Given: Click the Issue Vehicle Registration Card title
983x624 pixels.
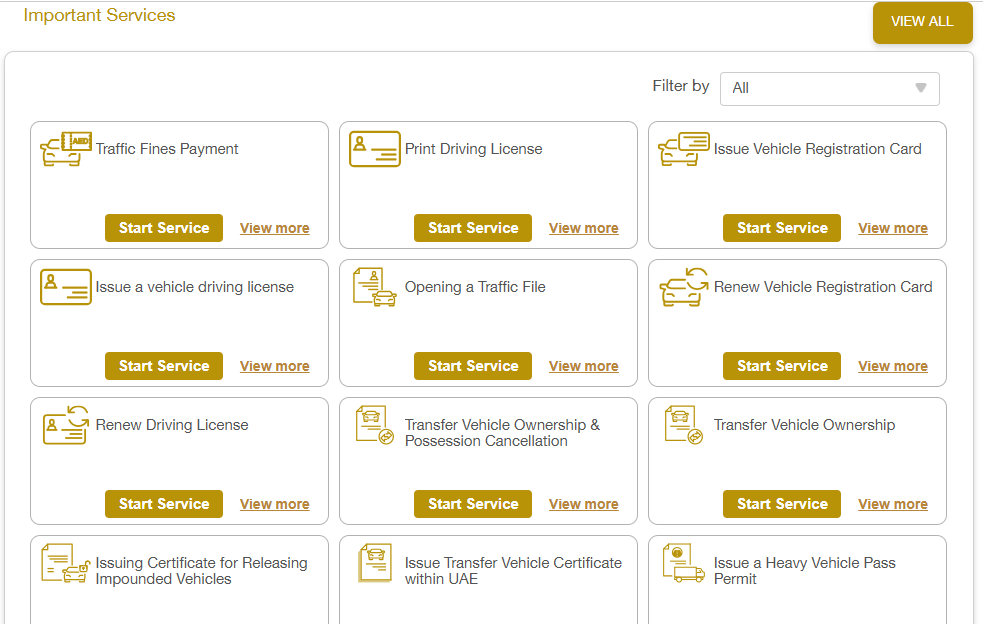Looking at the screenshot, I should click(x=817, y=149).
